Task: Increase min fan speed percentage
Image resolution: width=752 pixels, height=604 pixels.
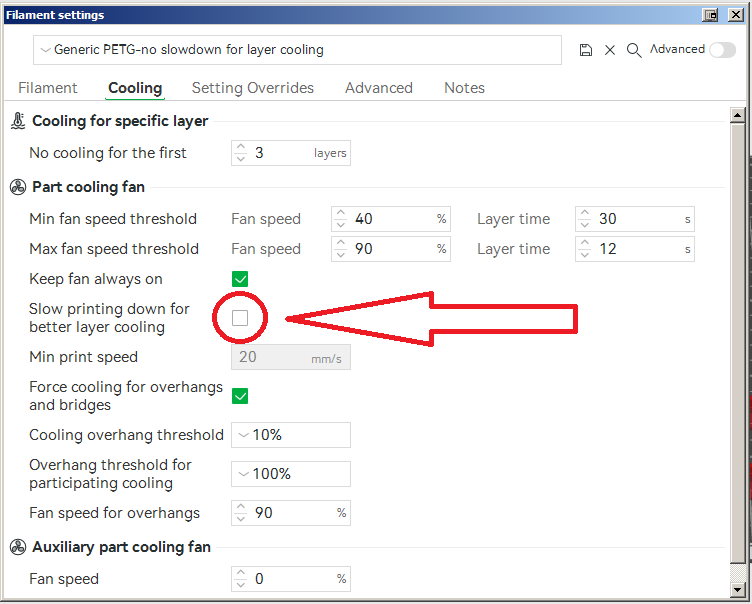Action: [341, 213]
